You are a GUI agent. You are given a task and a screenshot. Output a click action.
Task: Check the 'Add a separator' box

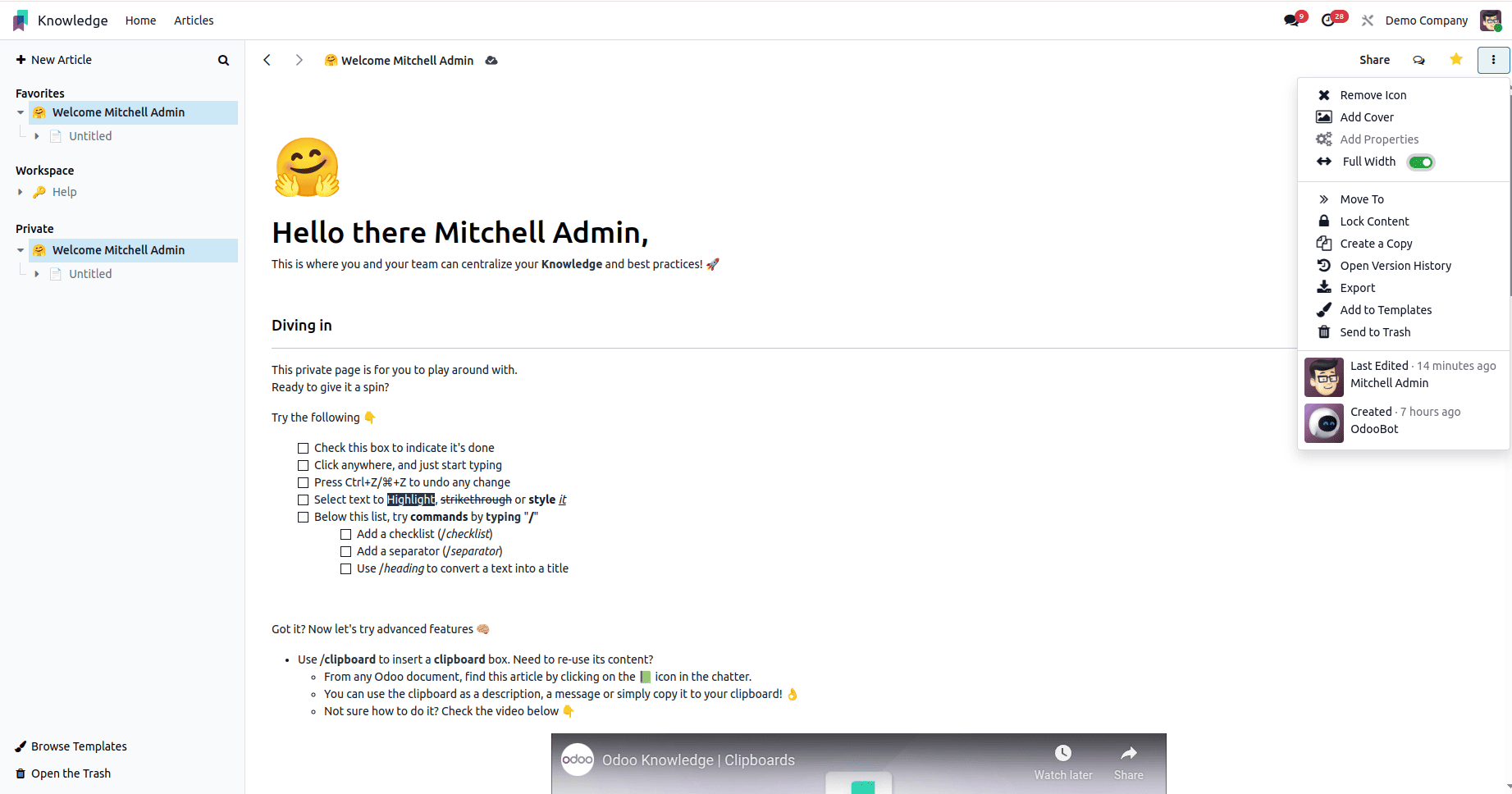pyautogui.click(x=346, y=551)
